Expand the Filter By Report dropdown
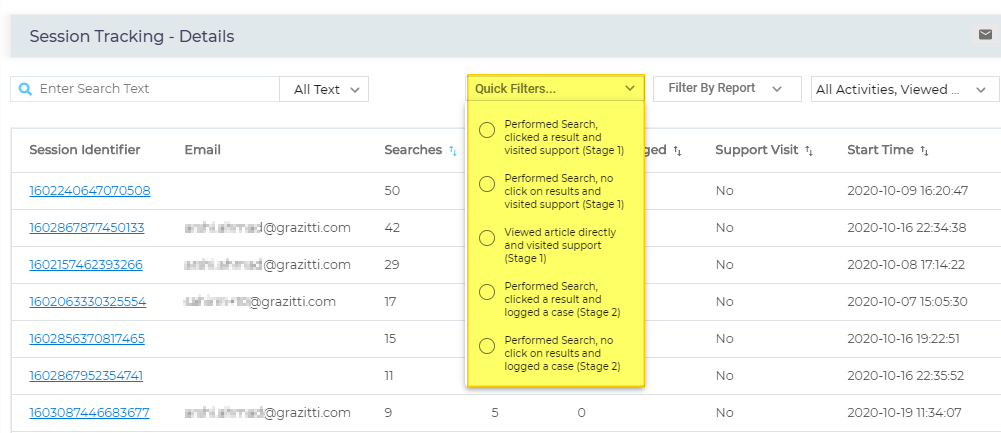Image resolution: width=1001 pixels, height=433 pixels. 727,88
